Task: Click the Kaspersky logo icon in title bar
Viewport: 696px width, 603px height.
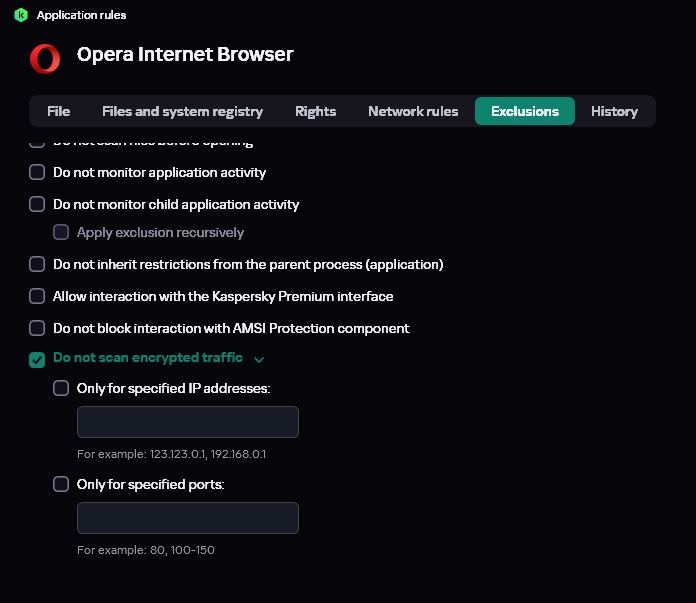Action: pyautogui.click(x=21, y=15)
